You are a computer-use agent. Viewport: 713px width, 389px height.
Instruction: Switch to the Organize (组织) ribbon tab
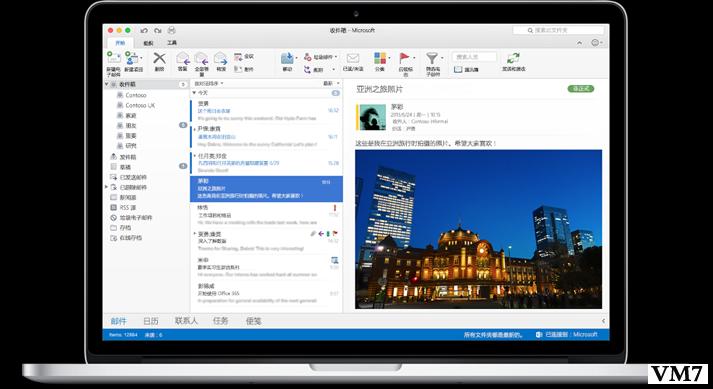(x=148, y=43)
